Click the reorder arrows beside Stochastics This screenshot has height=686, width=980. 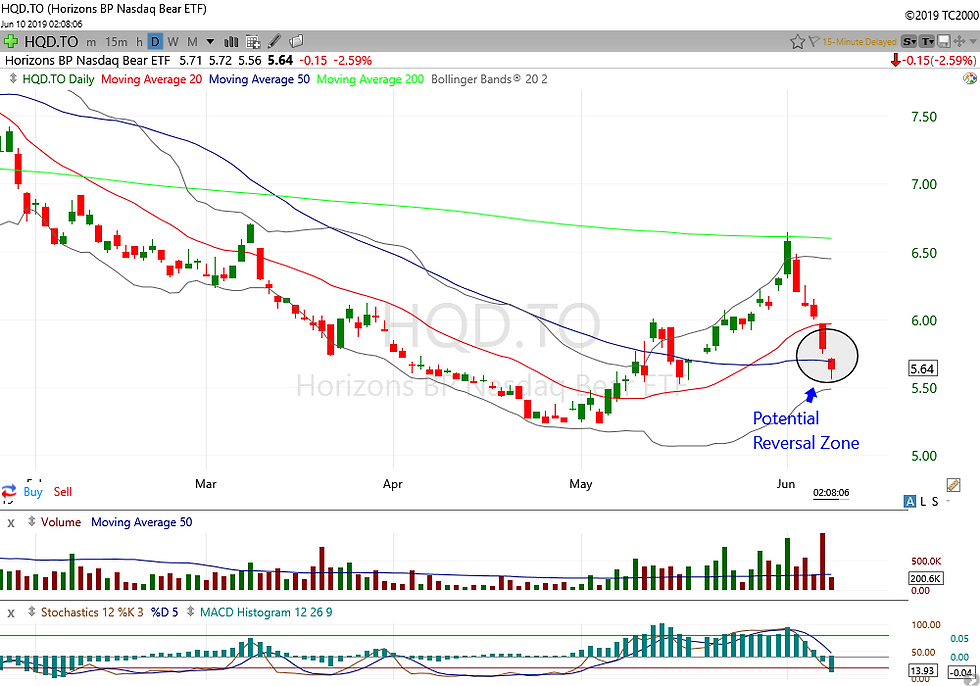pos(32,612)
